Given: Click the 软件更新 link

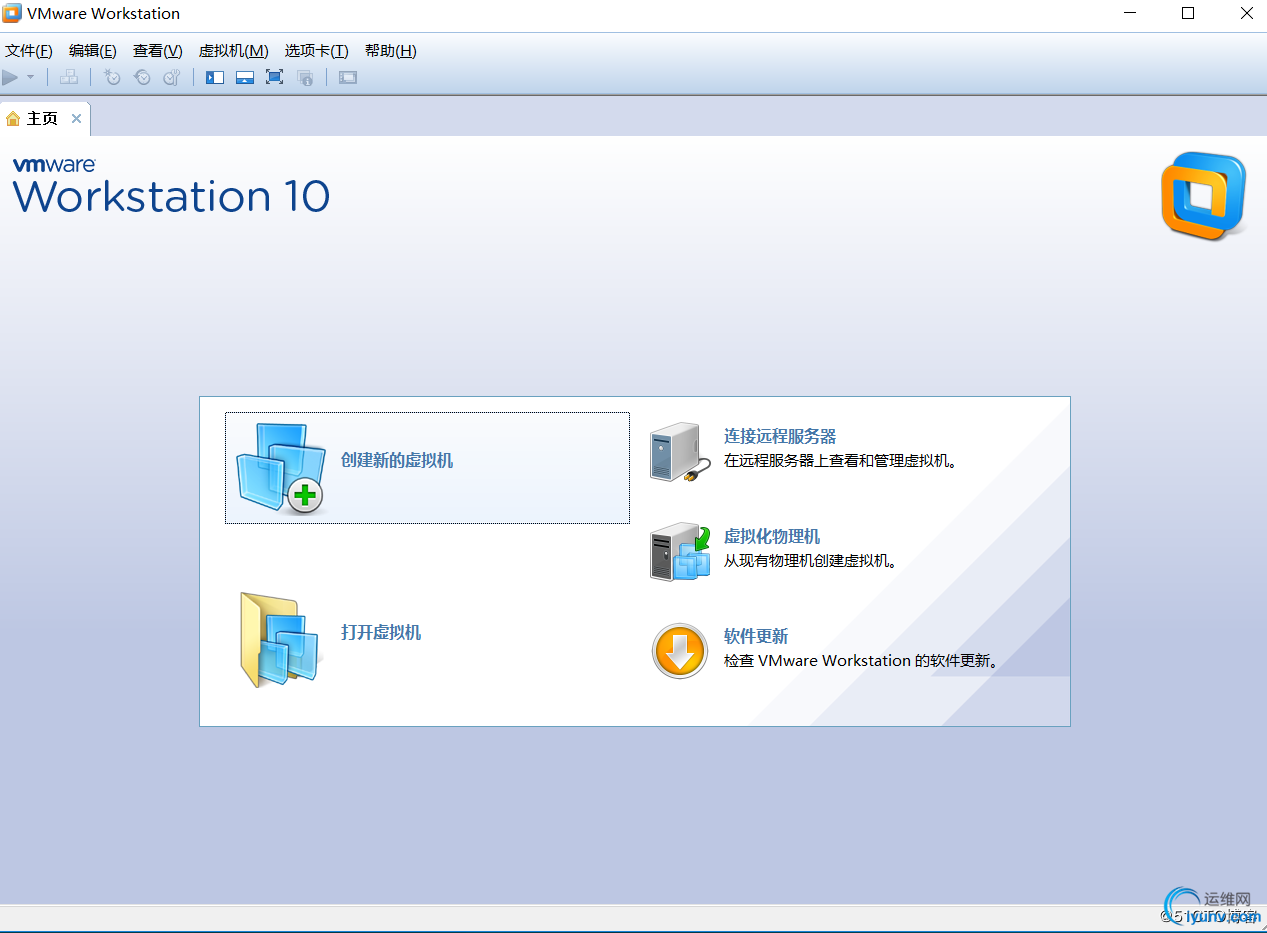Looking at the screenshot, I should 756,636.
